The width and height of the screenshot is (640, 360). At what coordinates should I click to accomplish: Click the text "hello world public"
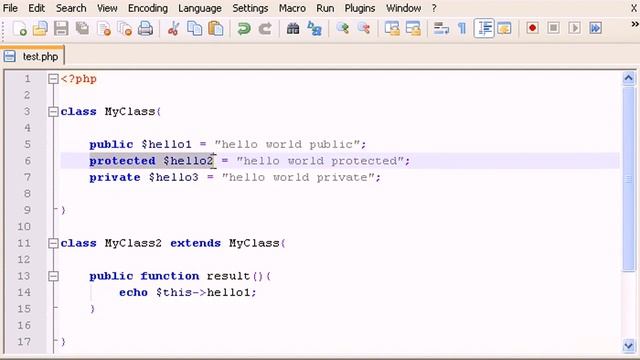point(287,144)
